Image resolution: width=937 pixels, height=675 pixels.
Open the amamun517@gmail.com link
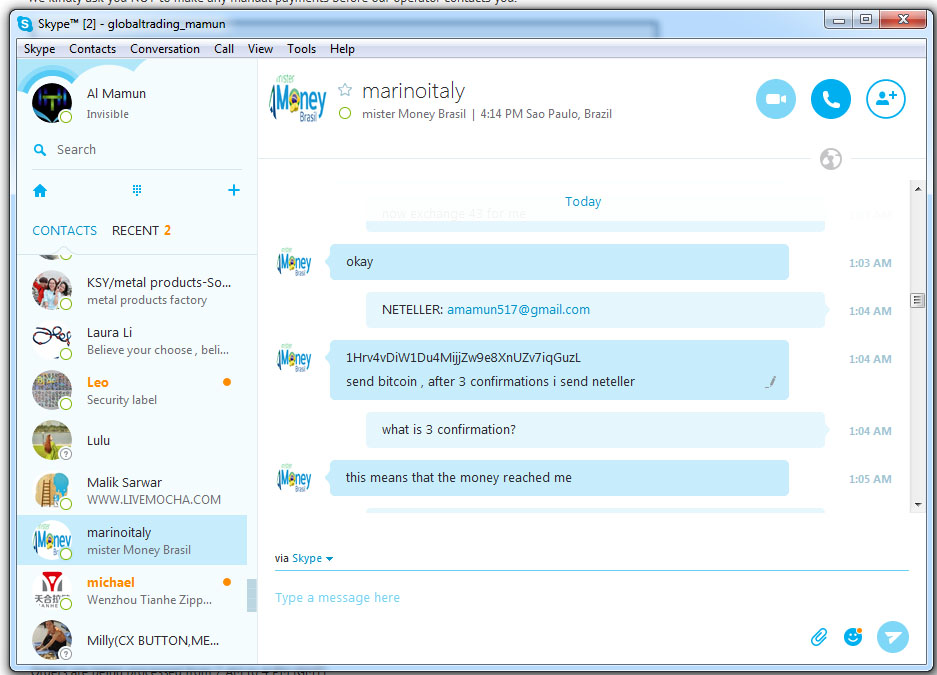tap(518, 310)
